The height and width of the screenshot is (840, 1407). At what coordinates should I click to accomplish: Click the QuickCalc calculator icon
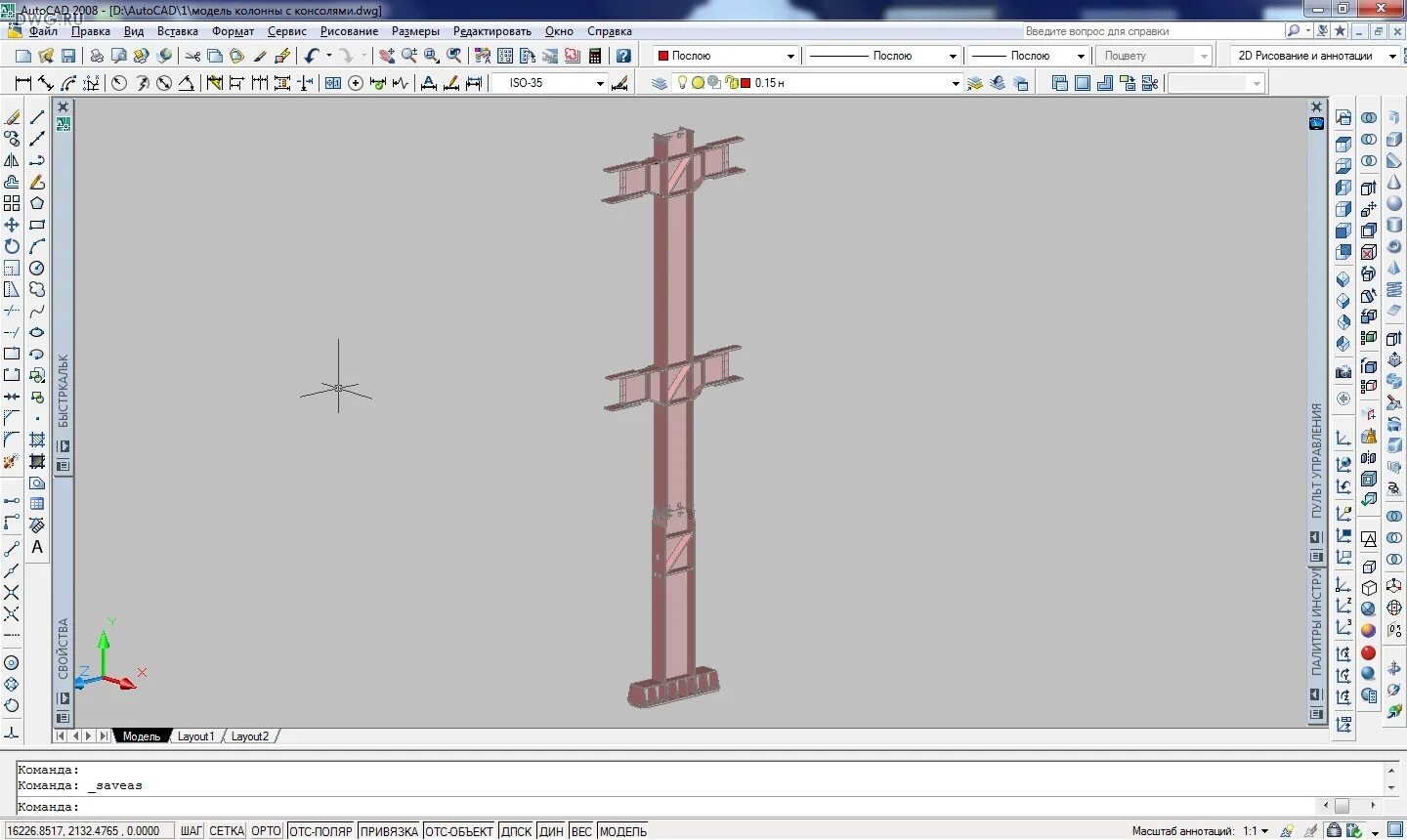(x=594, y=55)
